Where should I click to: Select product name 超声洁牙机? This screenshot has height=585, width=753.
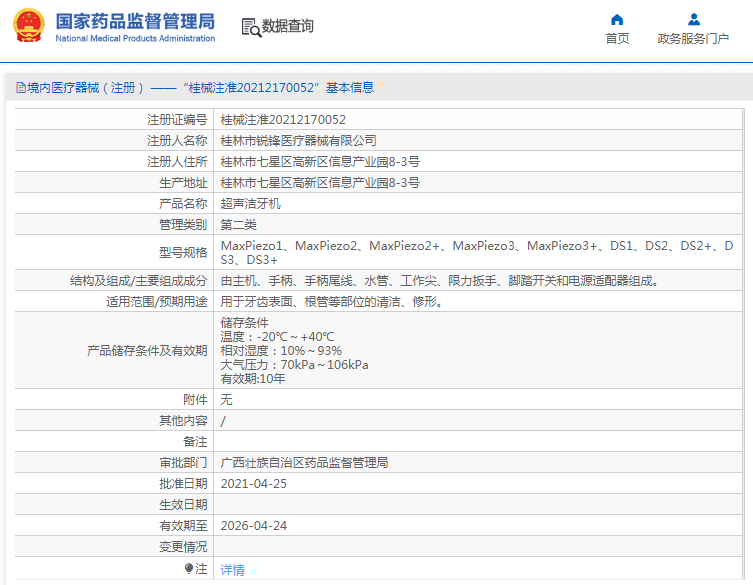tap(250, 204)
